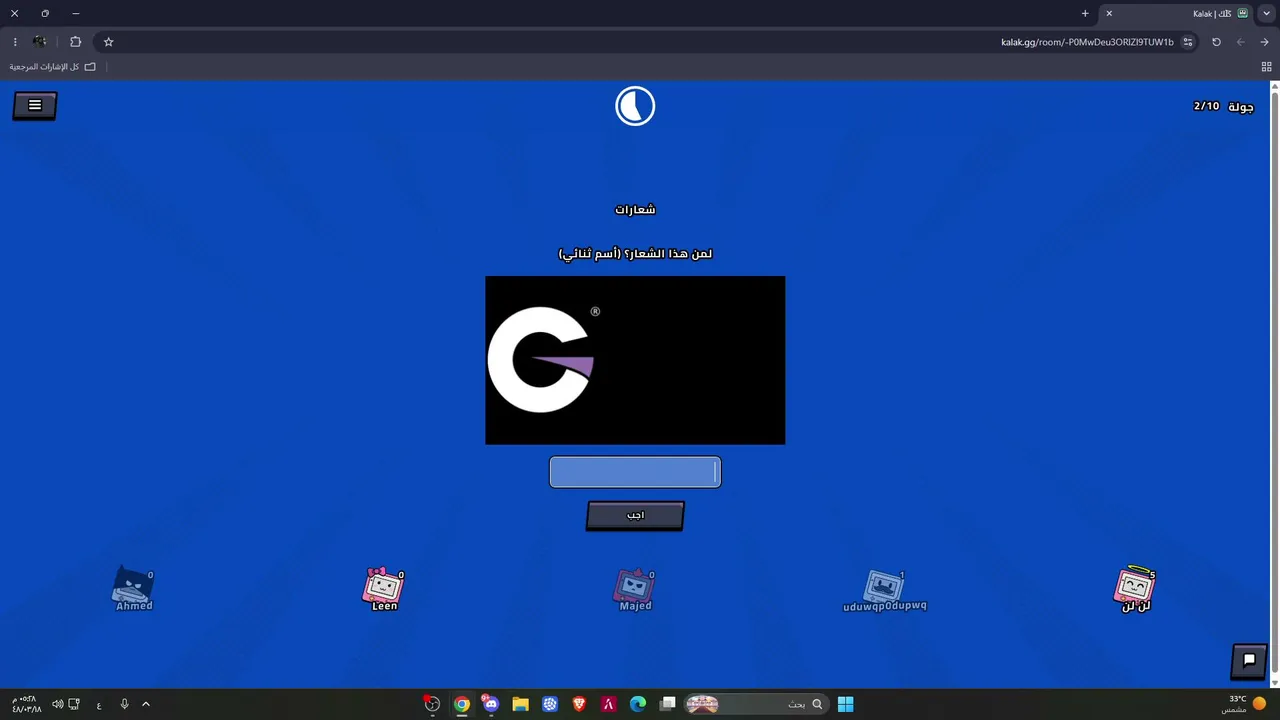Click the microphone tray icon
The height and width of the screenshot is (720, 1280).
124,704
